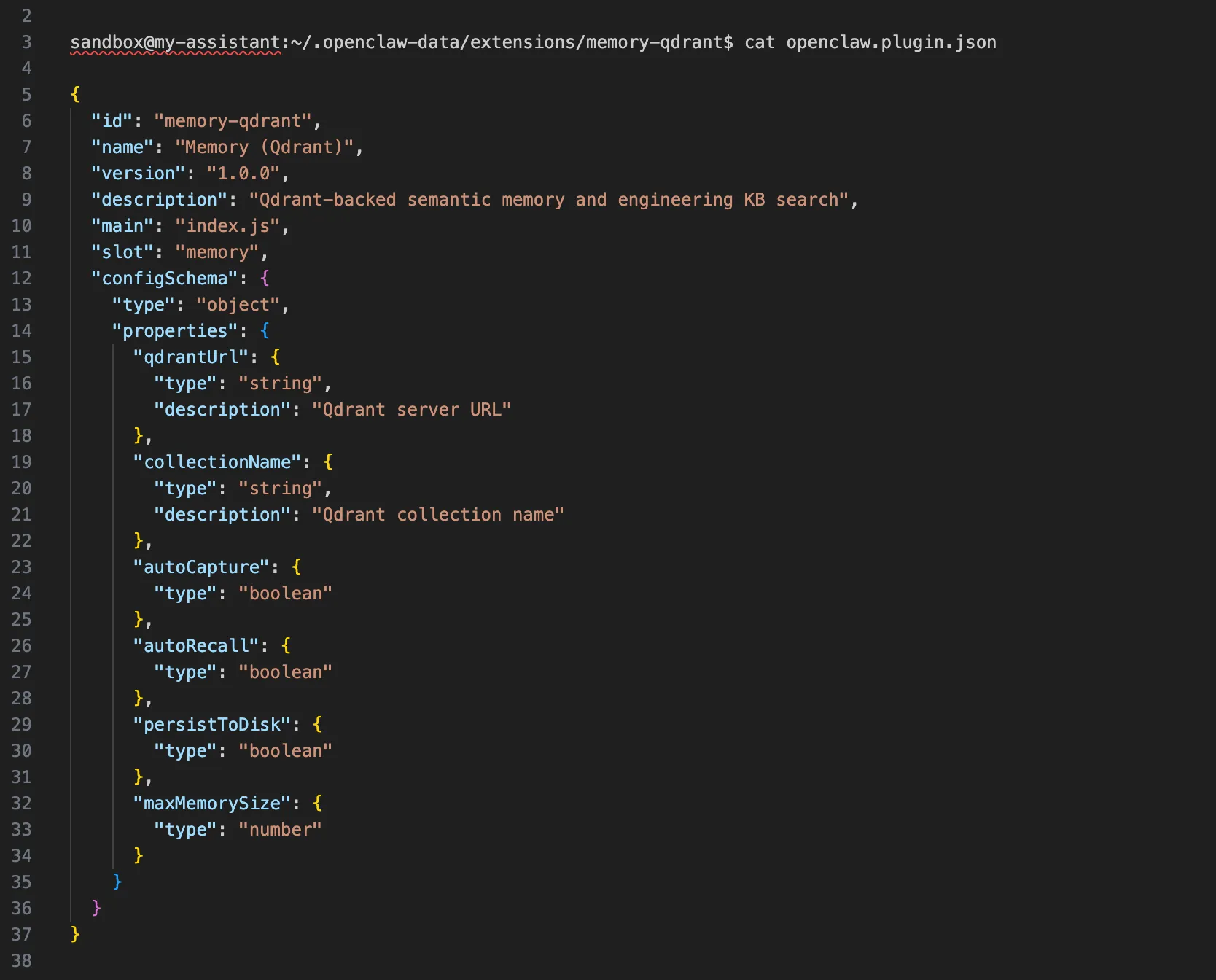Viewport: 1216px width, 980px height.
Task: Click the "memory-qdrant" id value
Action: [233, 121]
